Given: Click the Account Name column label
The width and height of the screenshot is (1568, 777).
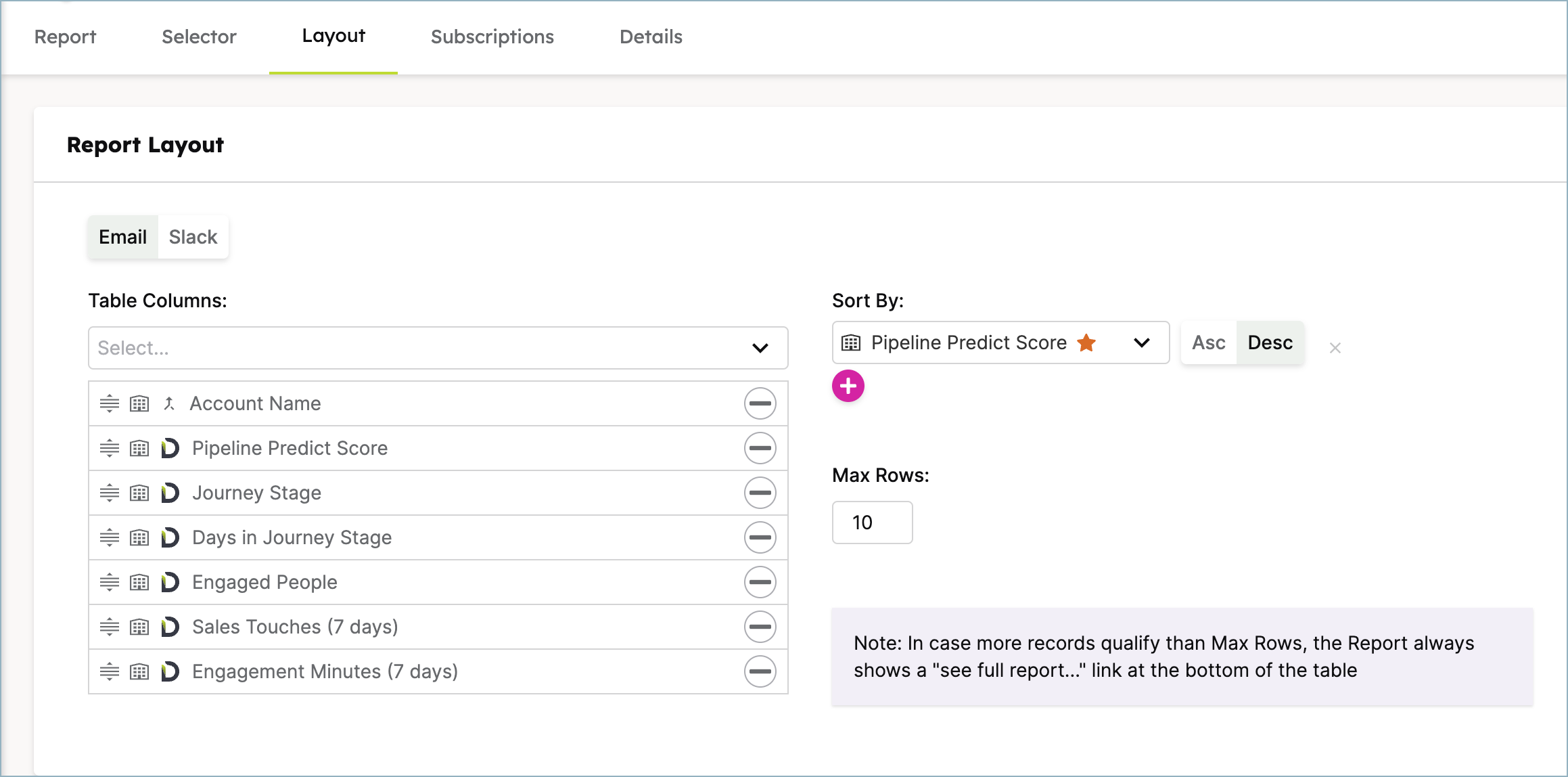Looking at the screenshot, I should pyautogui.click(x=255, y=403).
